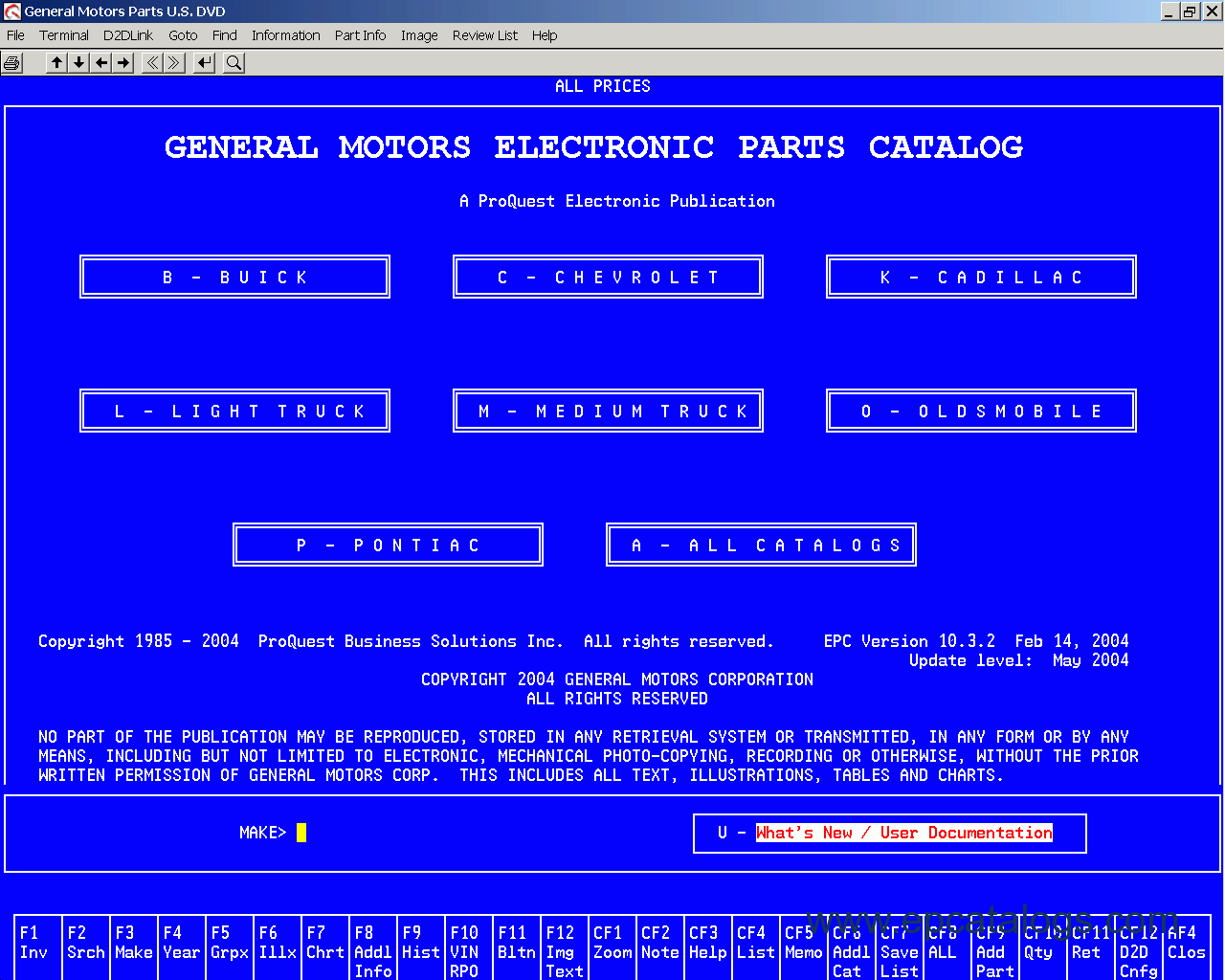Choose the C - Chevrolet catalog
1225x980 pixels.
608,277
